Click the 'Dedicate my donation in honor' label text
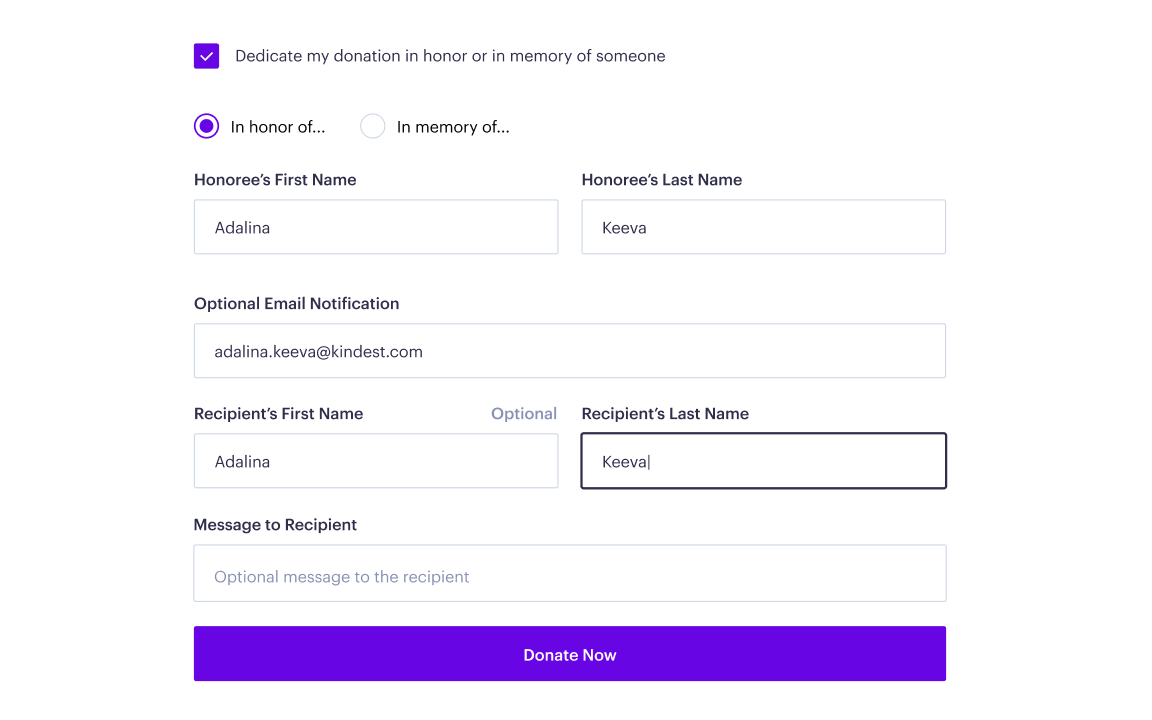1152x720 pixels. pyautogui.click(x=450, y=56)
